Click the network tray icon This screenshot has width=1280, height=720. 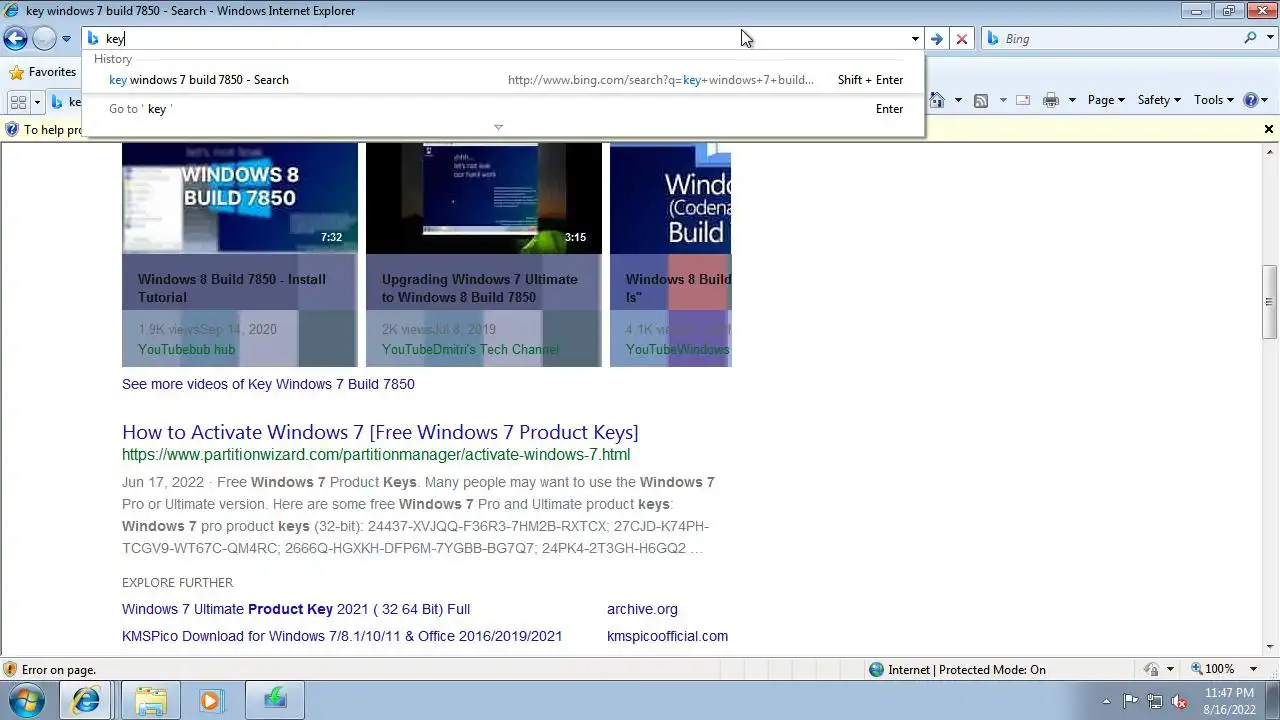(1155, 701)
